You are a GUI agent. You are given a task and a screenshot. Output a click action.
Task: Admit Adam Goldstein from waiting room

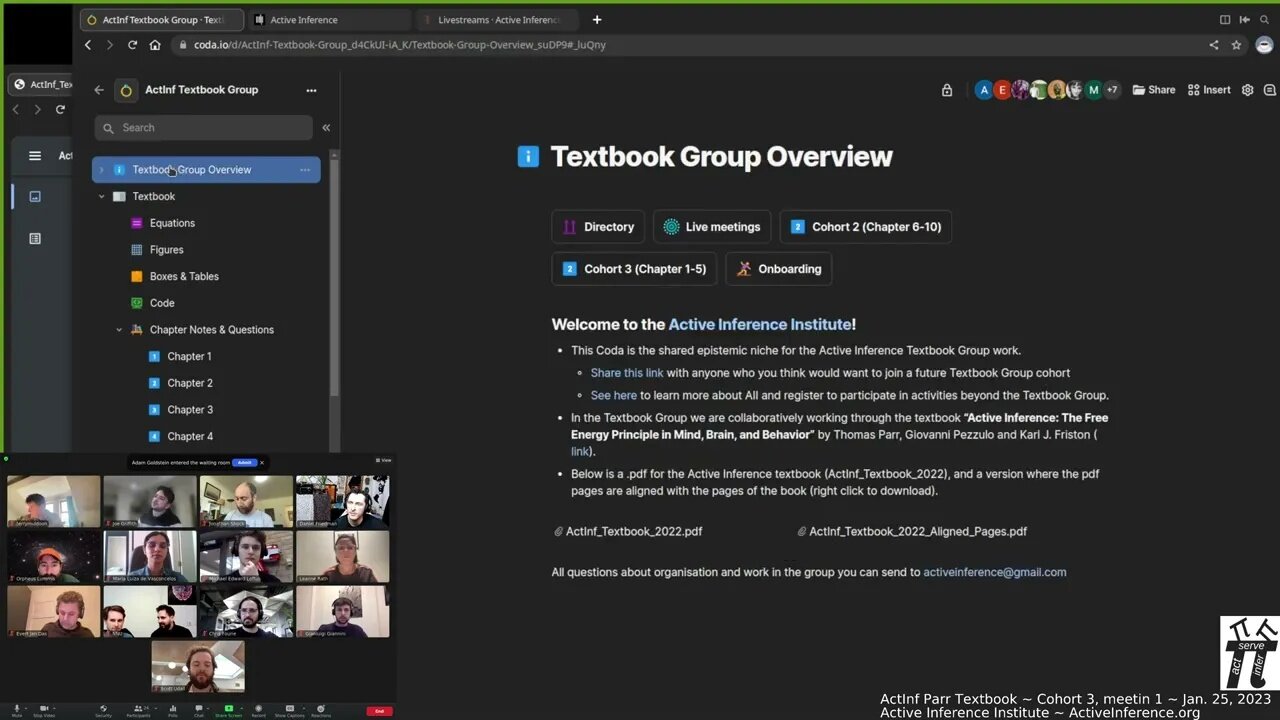(x=245, y=463)
